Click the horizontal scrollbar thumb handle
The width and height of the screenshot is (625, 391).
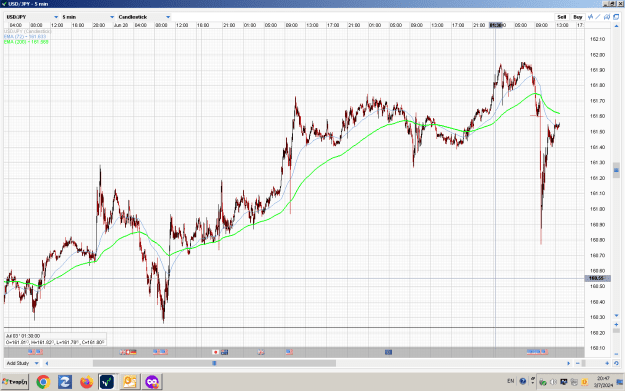pos(214,363)
